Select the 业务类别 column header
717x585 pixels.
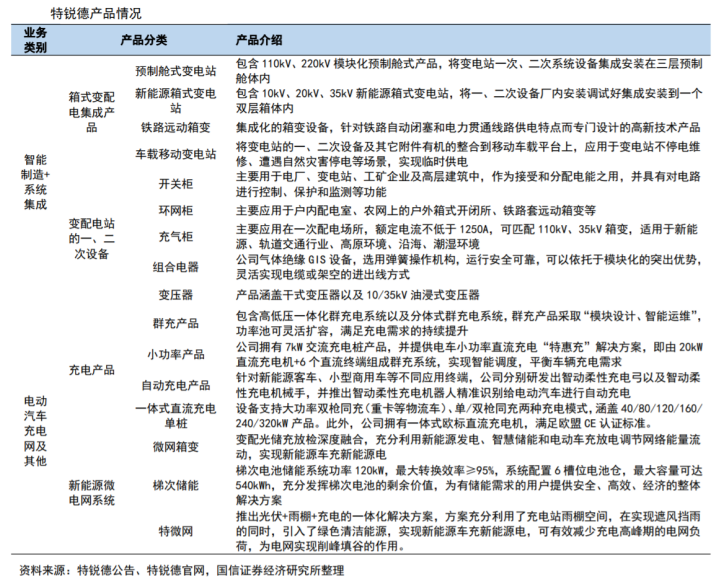(35, 40)
